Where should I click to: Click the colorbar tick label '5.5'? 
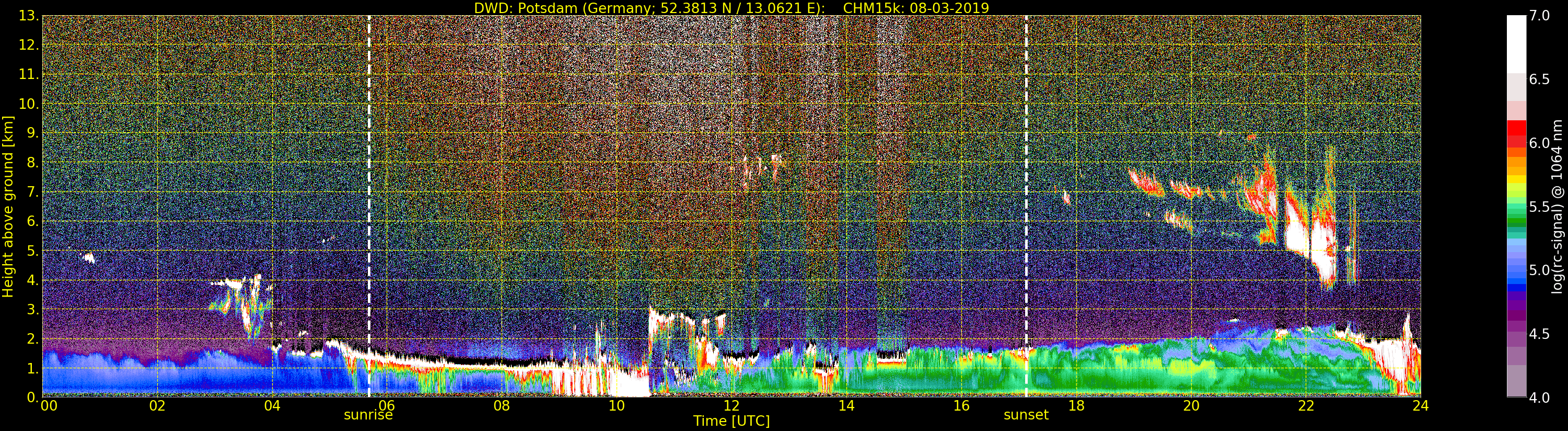[1540, 207]
